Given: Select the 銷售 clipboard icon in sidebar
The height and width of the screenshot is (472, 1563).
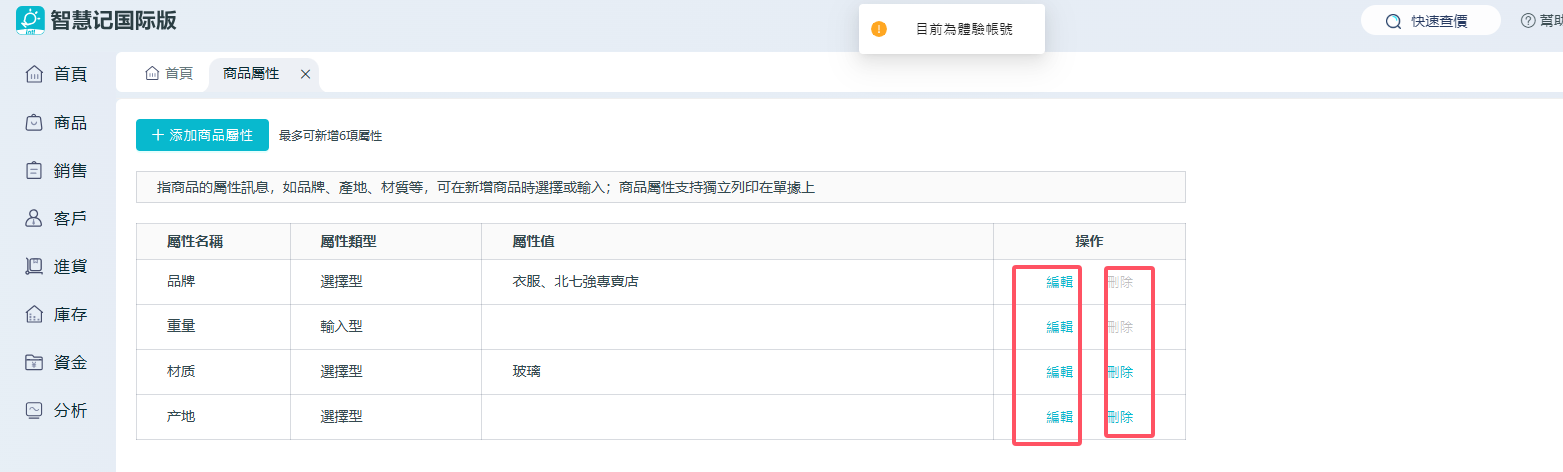Looking at the screenshot, I should tap(34, 171).
